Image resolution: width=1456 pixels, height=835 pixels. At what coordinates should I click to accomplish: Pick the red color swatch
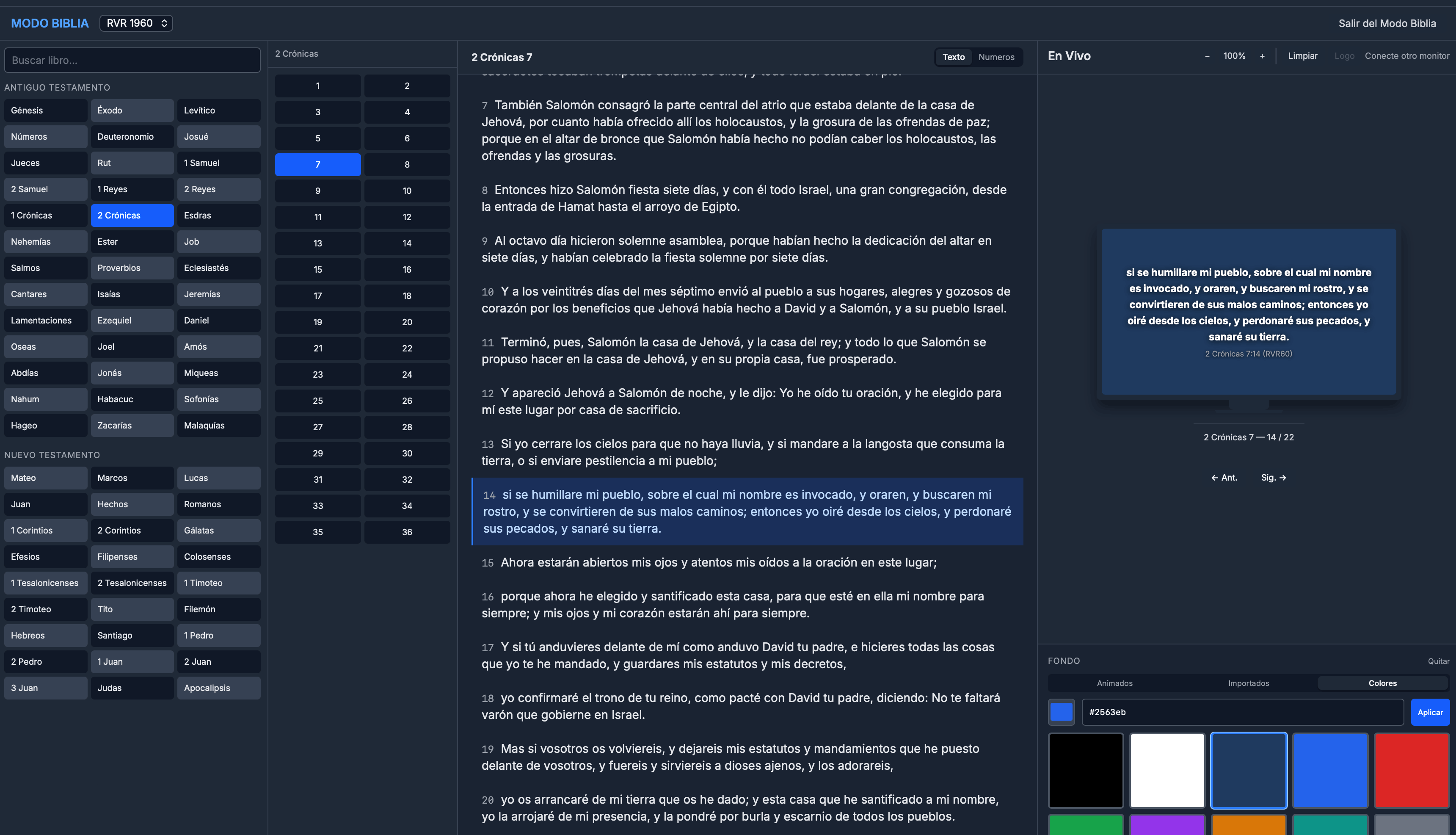coord(1411,770)
